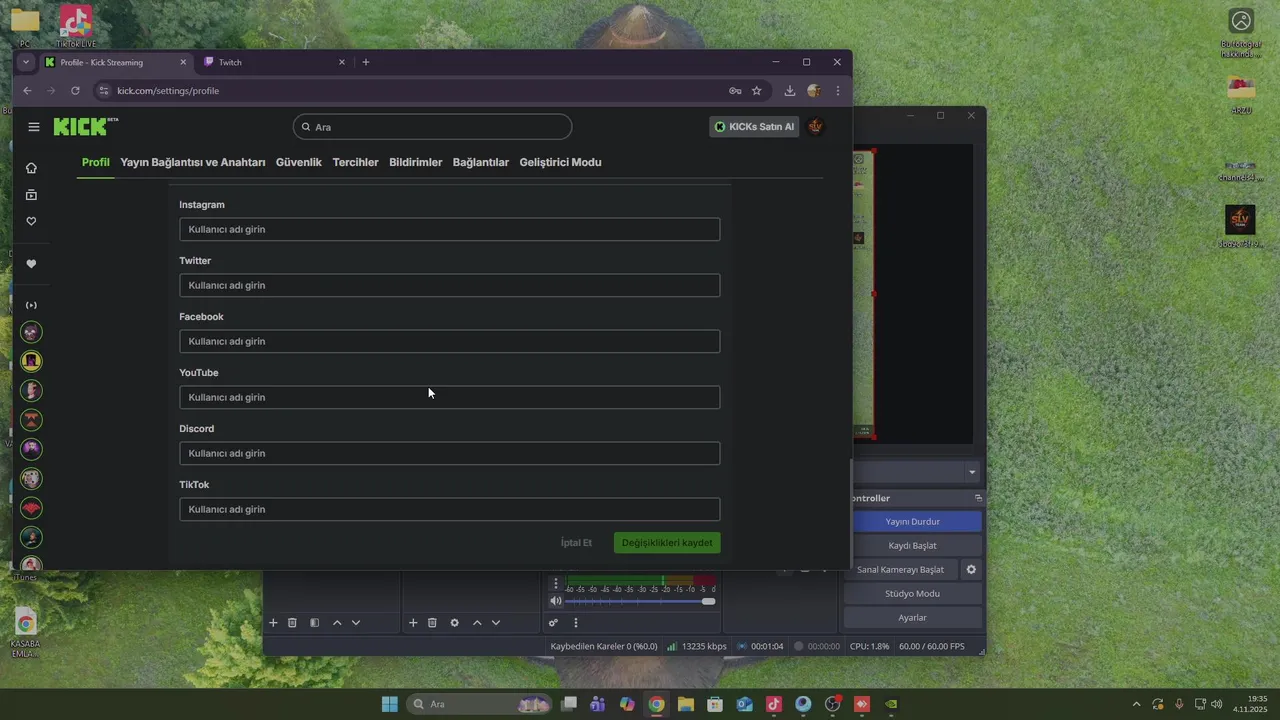Open the Güvenlik tab

[x=299, y=162]
